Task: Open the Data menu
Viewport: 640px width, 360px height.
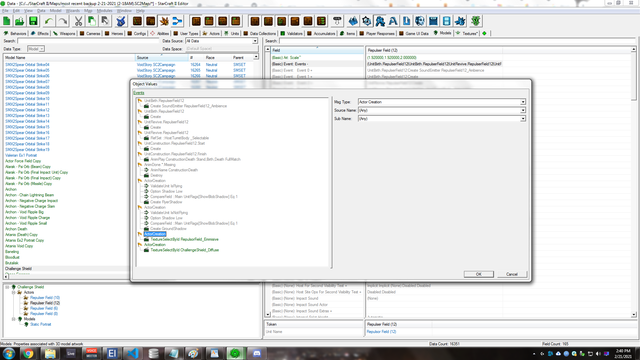Action: tap(41, 11)
